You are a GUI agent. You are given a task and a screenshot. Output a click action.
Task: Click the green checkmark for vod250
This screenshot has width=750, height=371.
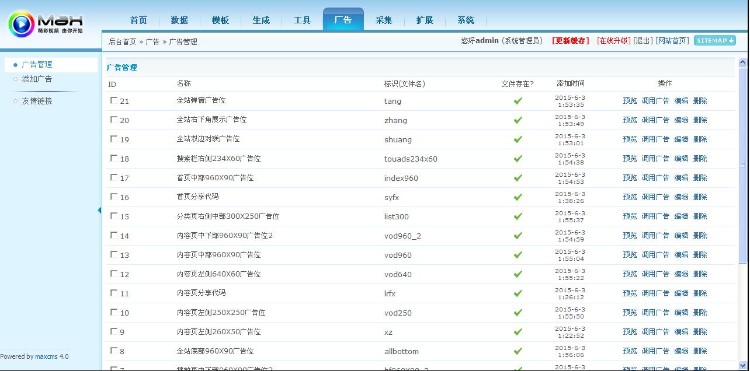[x=518, y=313]
